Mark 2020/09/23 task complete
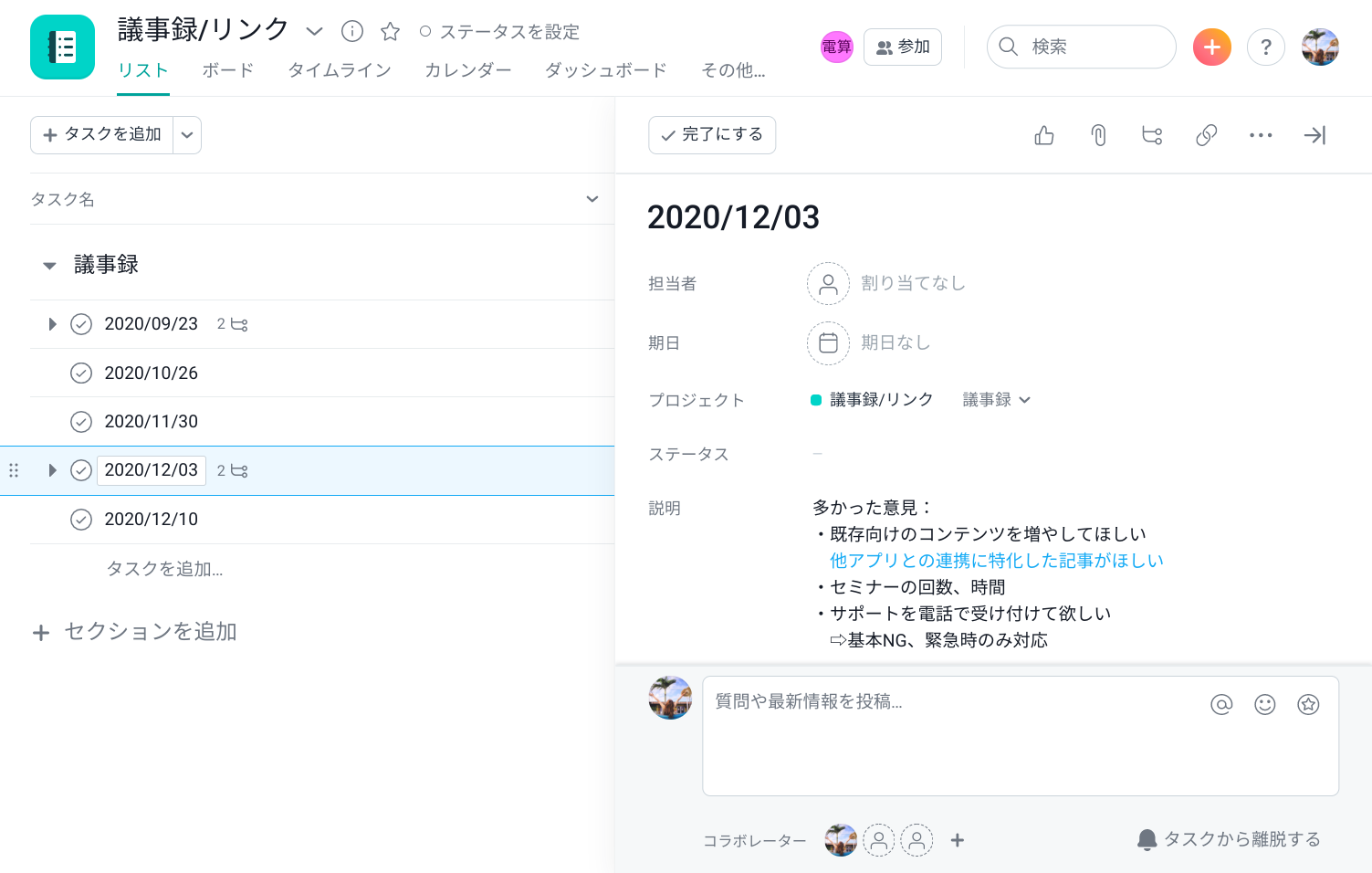This screenshot has width=1372, height=873. click(81, 324)
